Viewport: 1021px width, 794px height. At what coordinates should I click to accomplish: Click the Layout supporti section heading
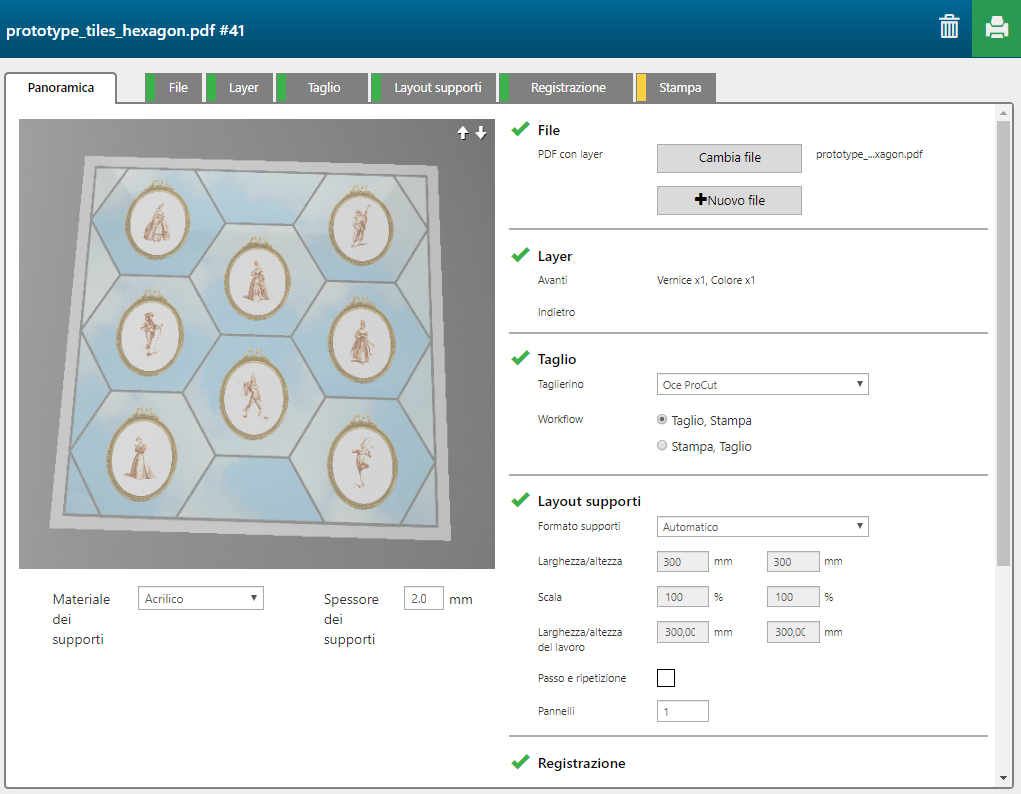tap(589, 501)
